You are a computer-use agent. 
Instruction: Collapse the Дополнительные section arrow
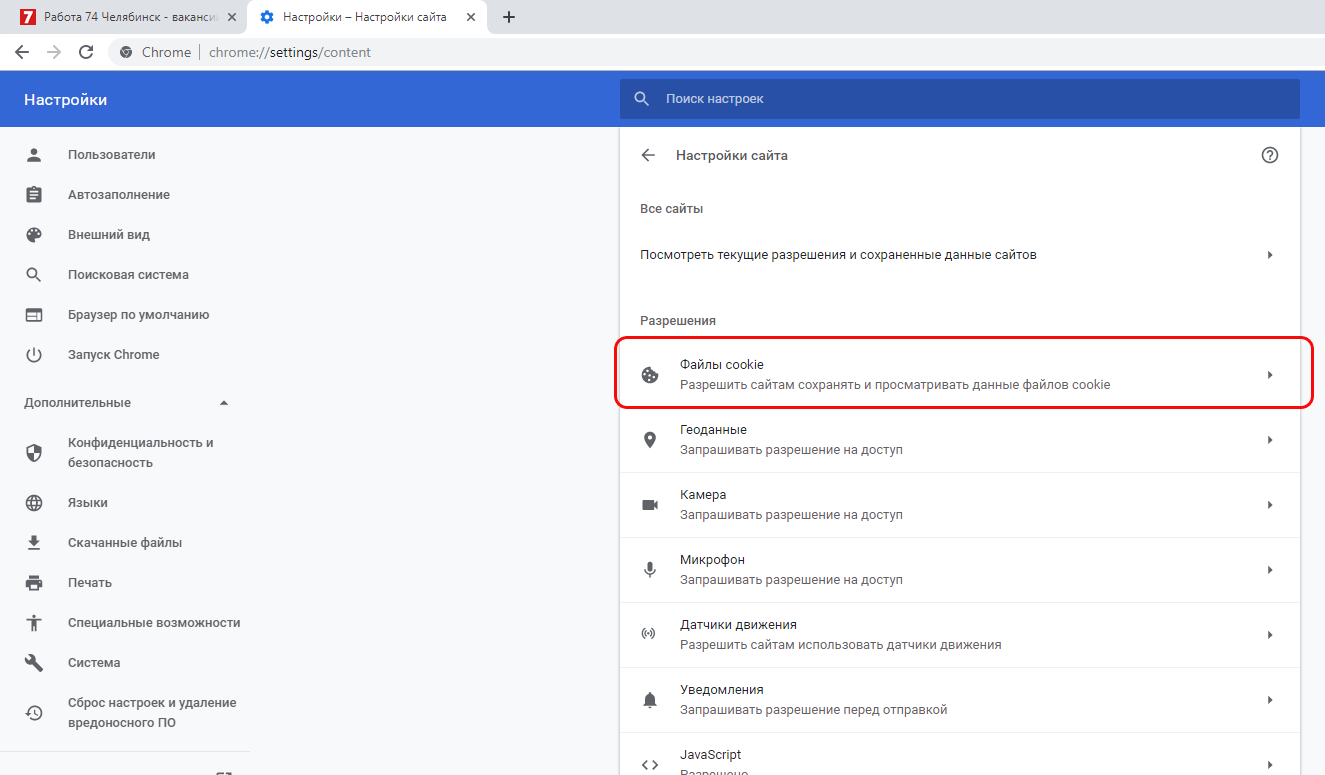click(x=224, y=403)
